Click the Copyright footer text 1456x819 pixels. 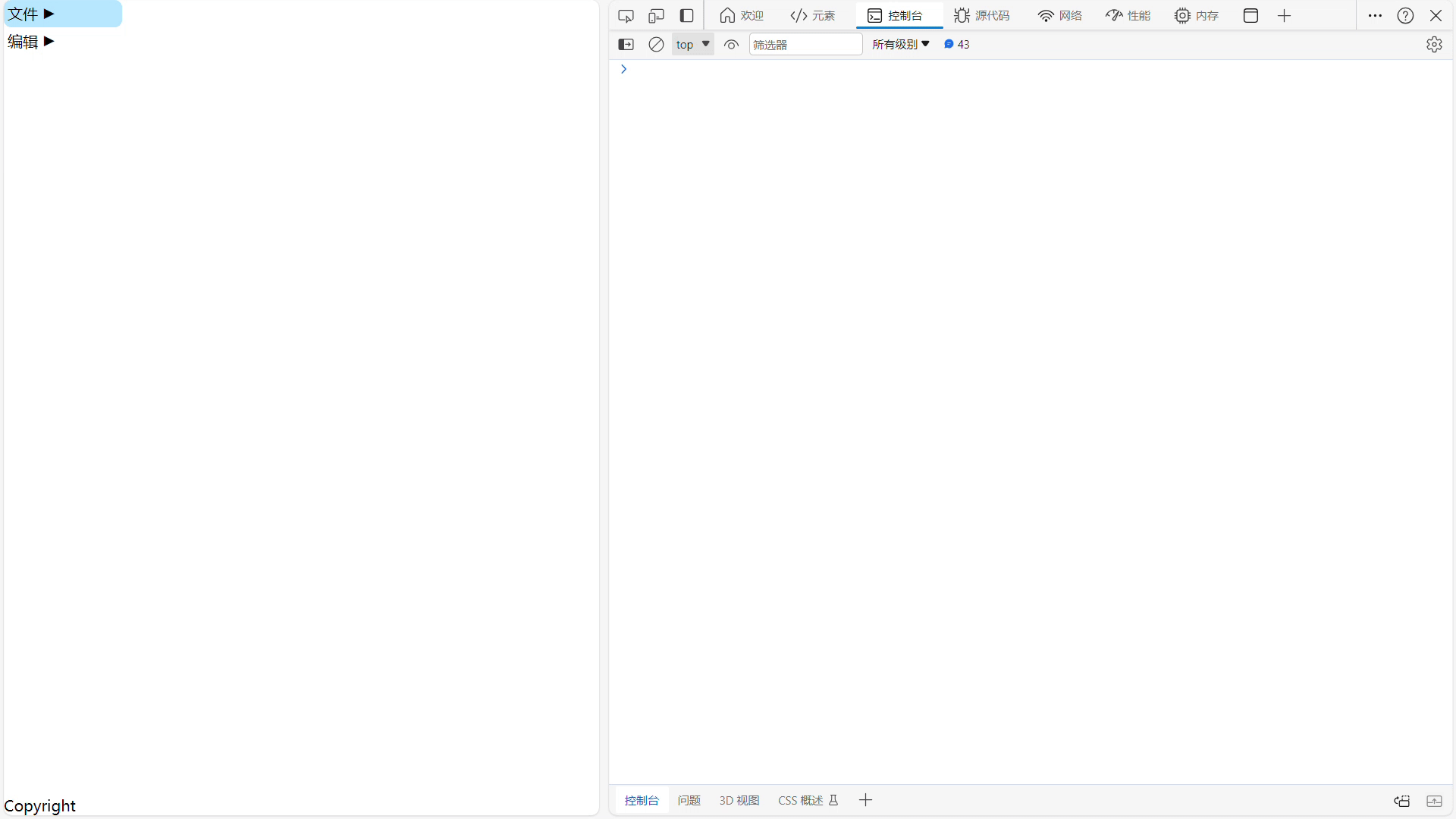point(39,806)
